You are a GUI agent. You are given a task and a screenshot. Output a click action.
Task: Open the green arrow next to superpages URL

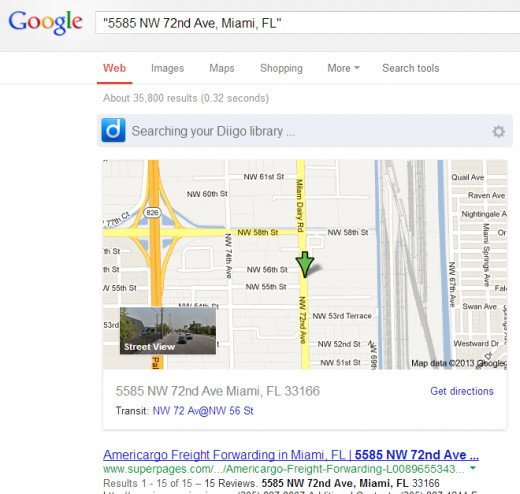pos(472,468)
